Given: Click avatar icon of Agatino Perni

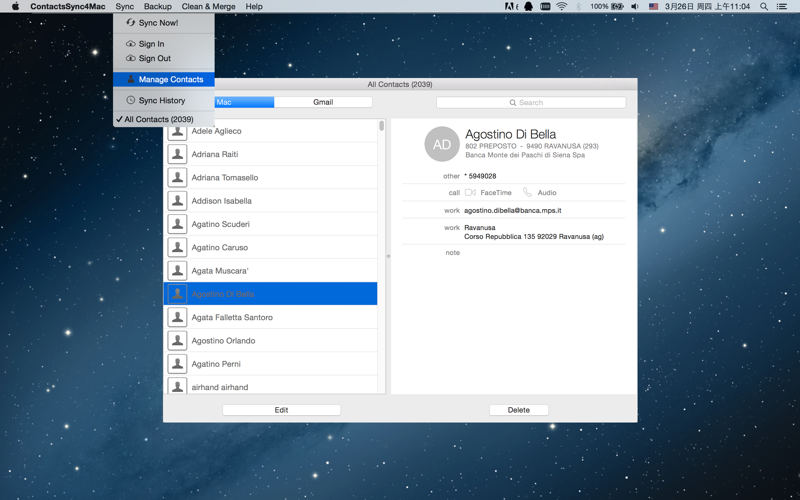Looking at the screenshot, I should (178, 364).
